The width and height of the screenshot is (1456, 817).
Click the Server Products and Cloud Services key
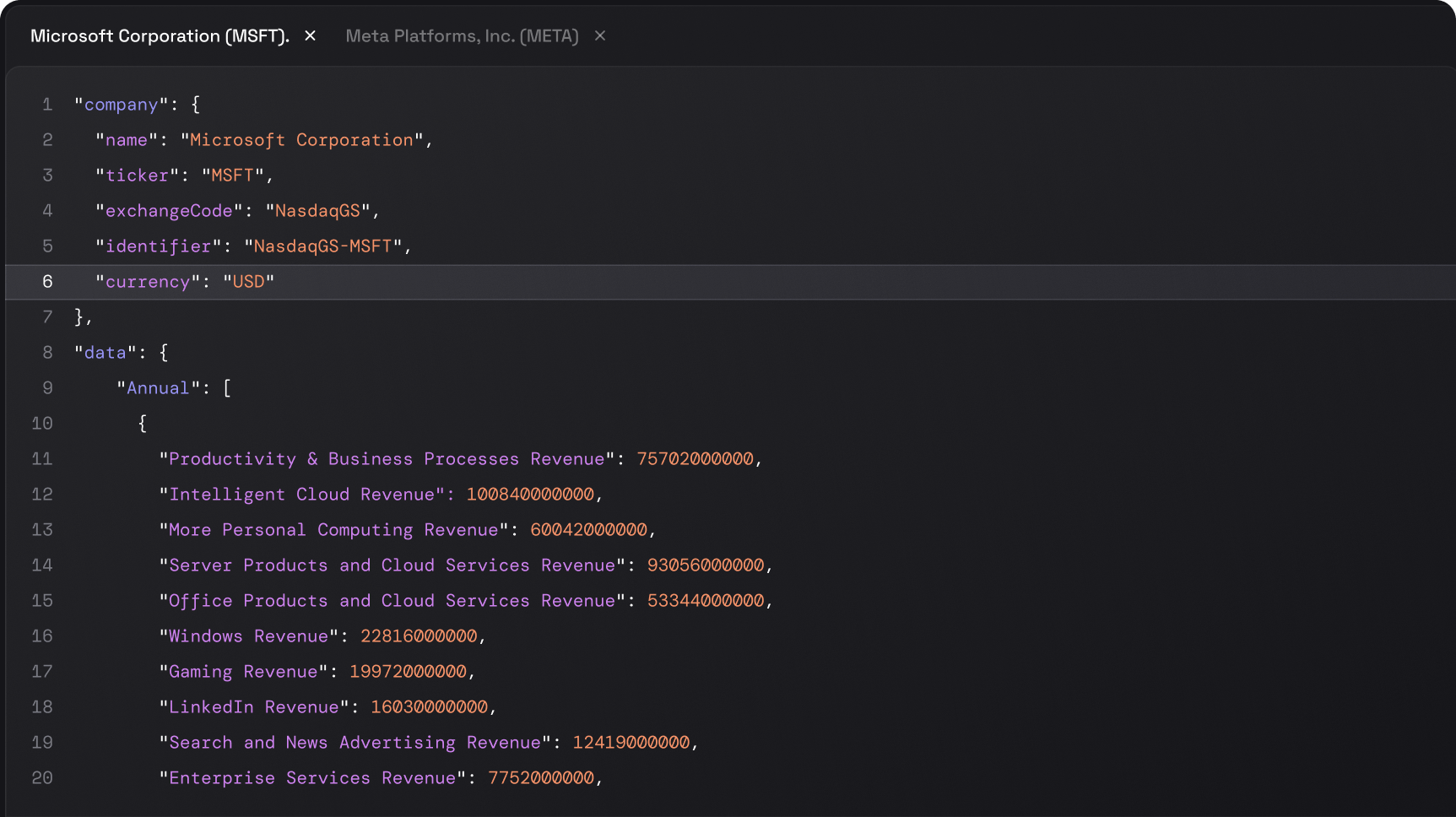pyautogui.click(x=392, y=565)
